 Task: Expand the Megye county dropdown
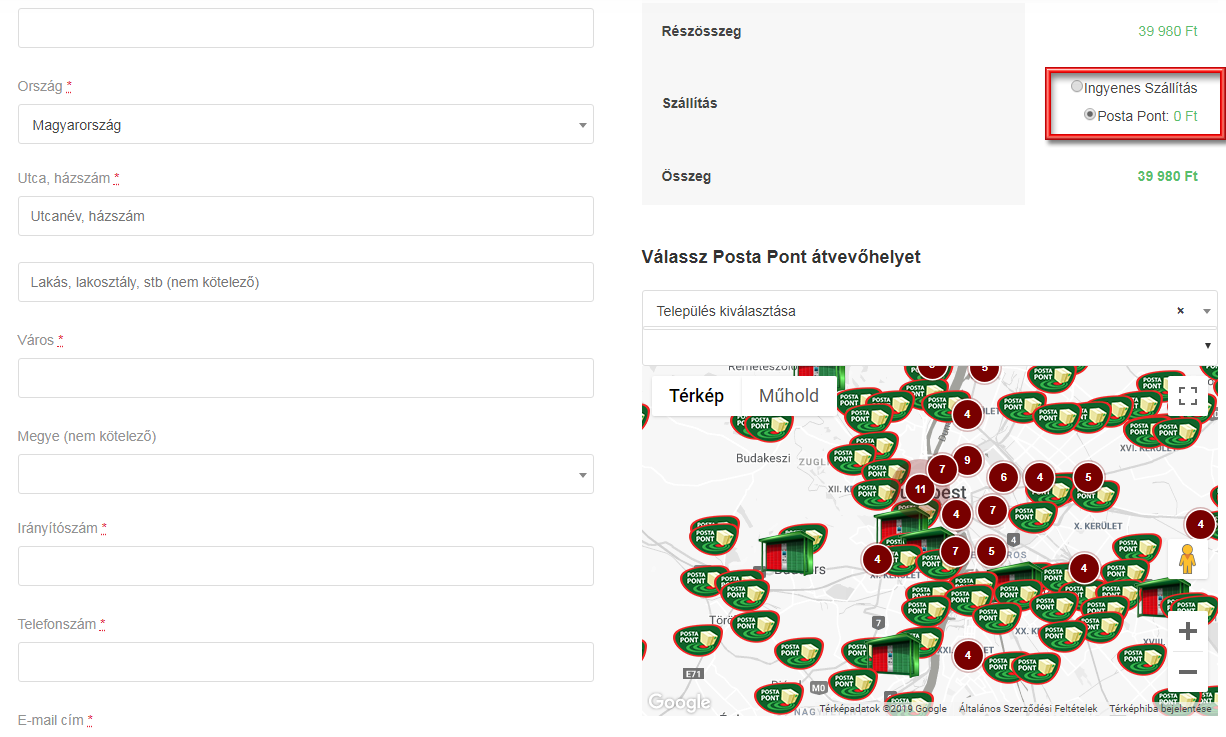(x=305, y=474)
